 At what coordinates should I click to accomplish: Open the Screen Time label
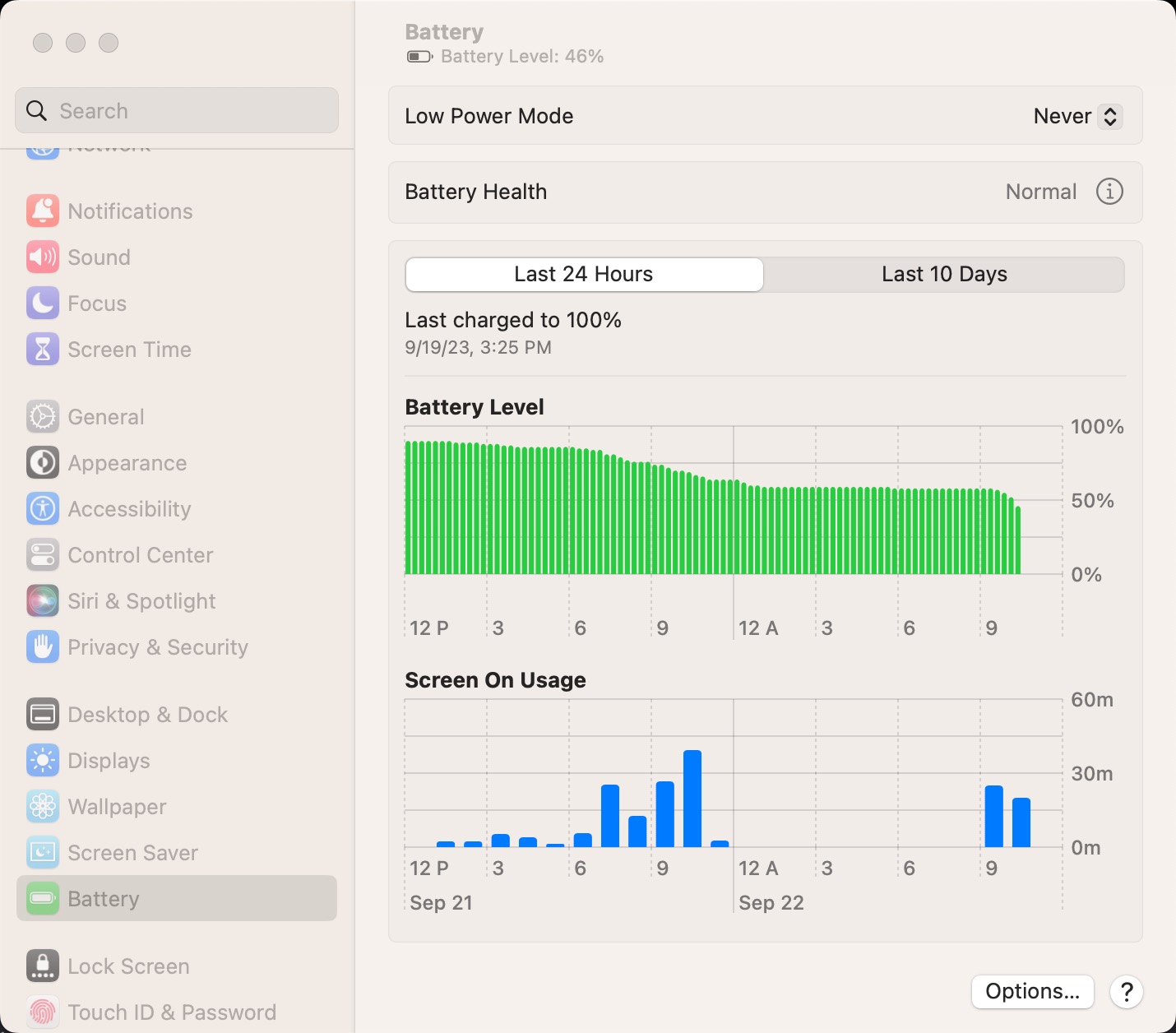(130, 350)
